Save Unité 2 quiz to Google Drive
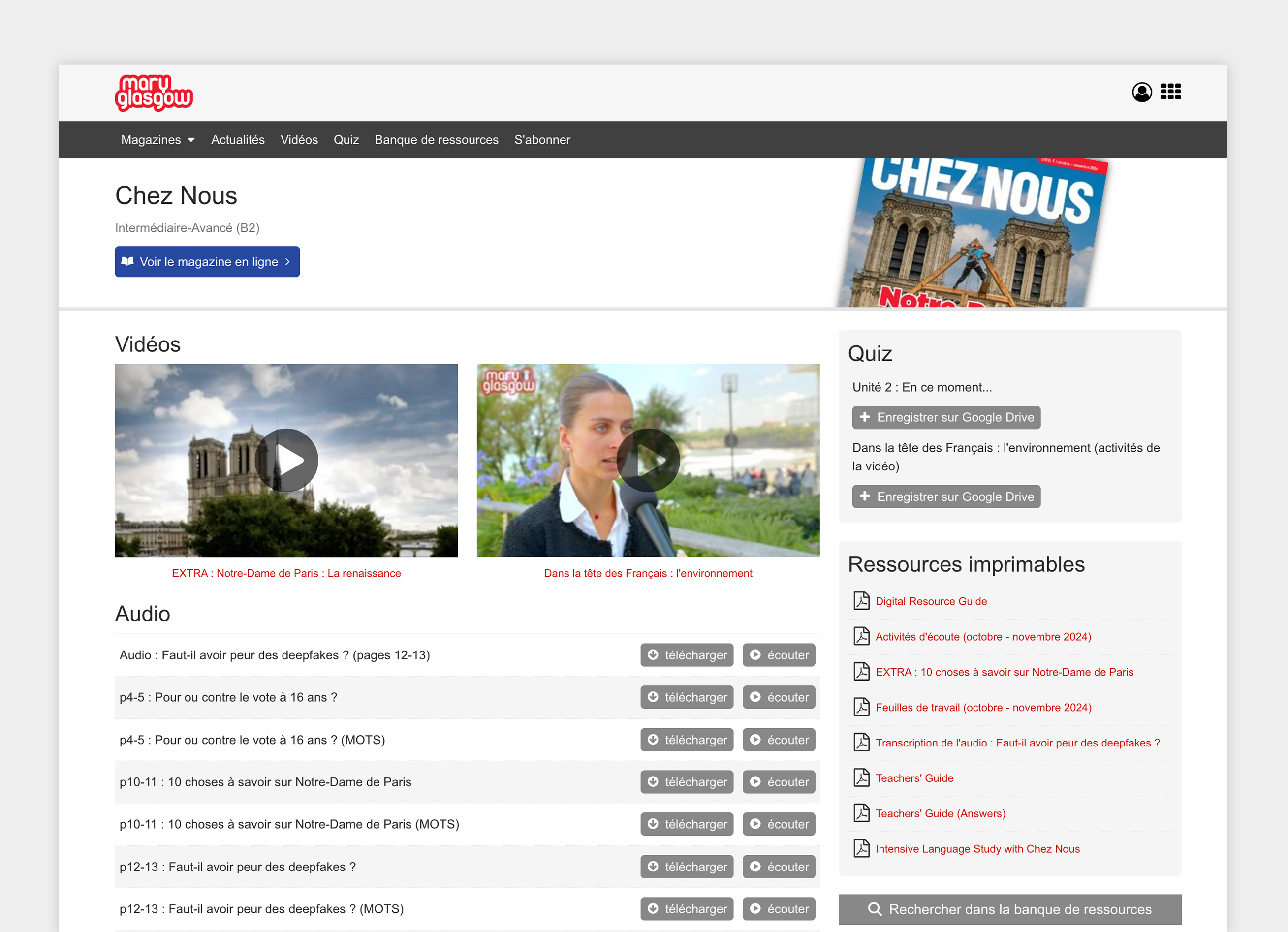The width and height of the screenshot is (1288, 932). (x=946, y=417)
